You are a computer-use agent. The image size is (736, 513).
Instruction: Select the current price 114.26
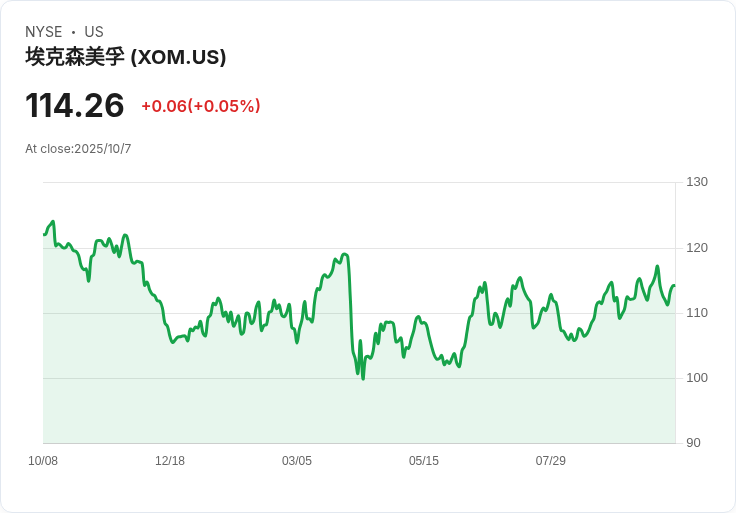[x=75, y=105]
